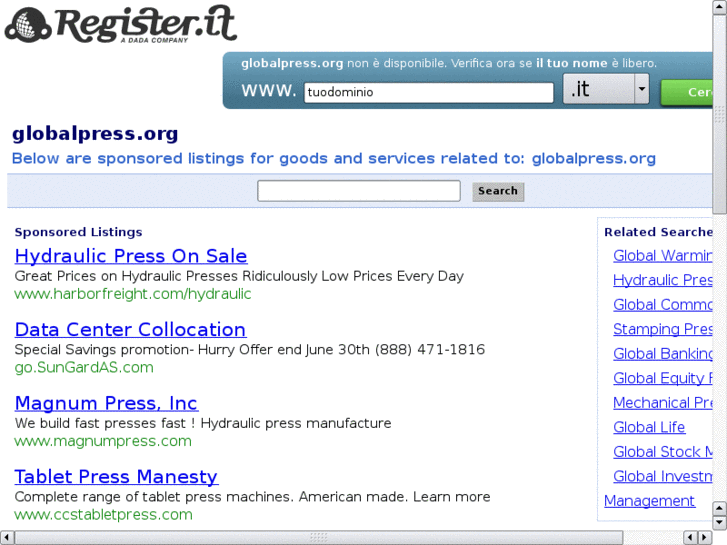Click the www.magnumpress.com link

103,441
